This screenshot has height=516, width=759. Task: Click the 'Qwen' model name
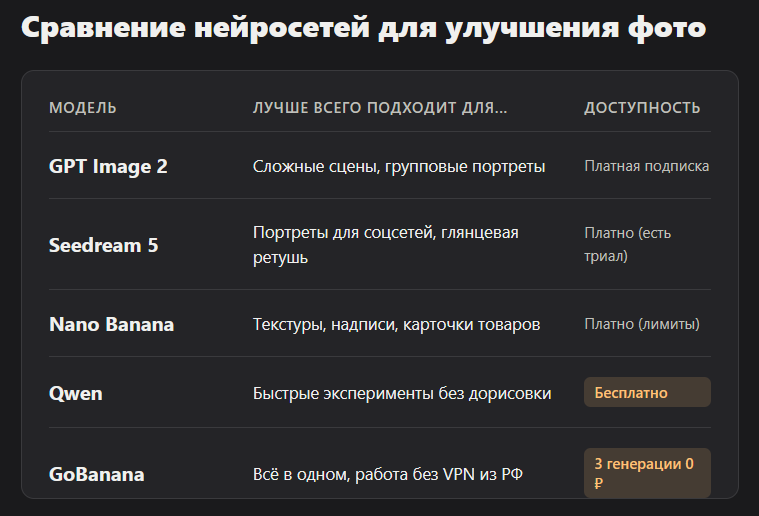[76, 394]
